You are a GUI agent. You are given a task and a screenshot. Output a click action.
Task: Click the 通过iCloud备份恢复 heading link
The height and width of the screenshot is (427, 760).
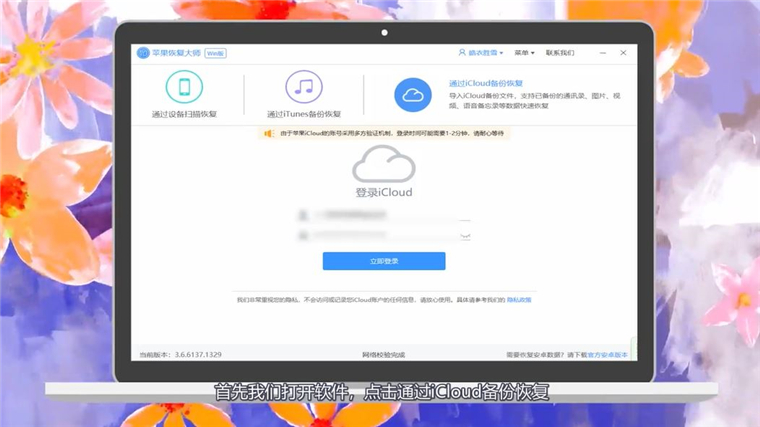(486, 83)
